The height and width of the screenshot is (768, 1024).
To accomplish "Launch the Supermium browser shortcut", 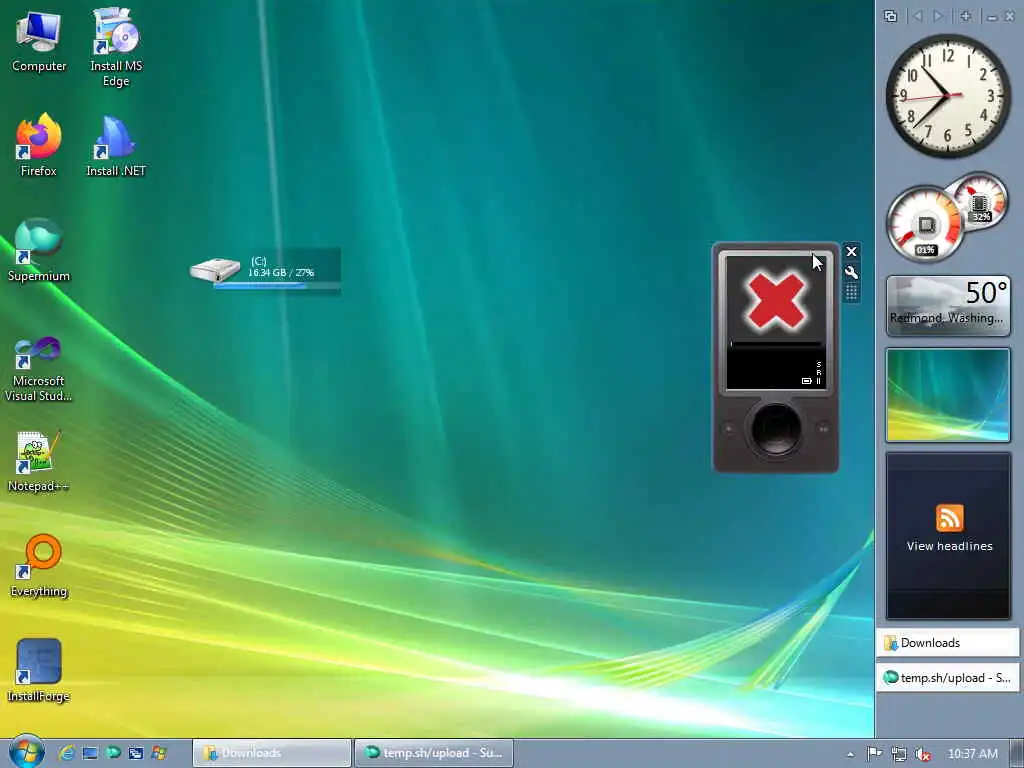I will (39, 250).
